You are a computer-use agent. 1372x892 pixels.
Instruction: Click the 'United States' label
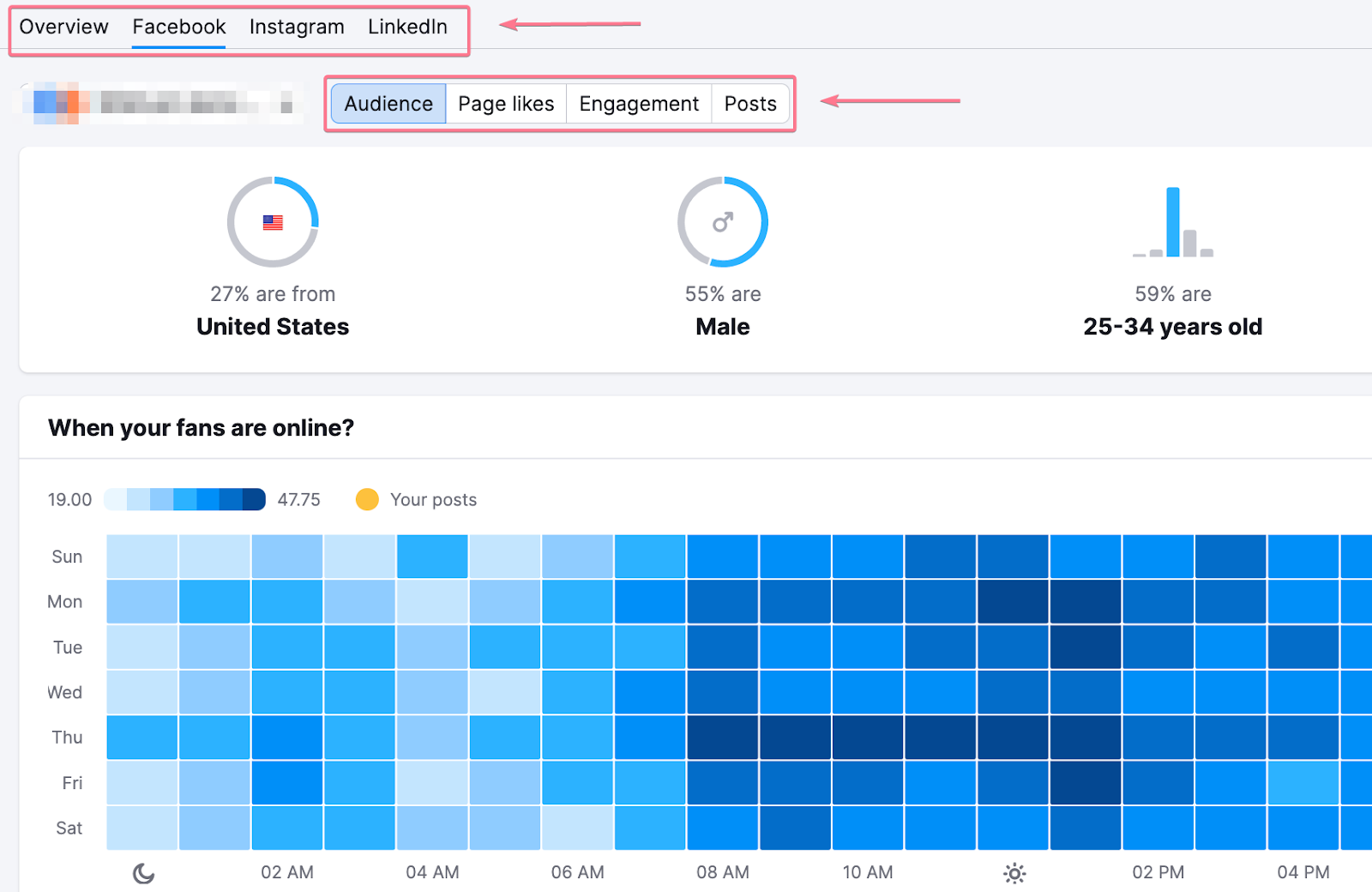coord(273,327)
